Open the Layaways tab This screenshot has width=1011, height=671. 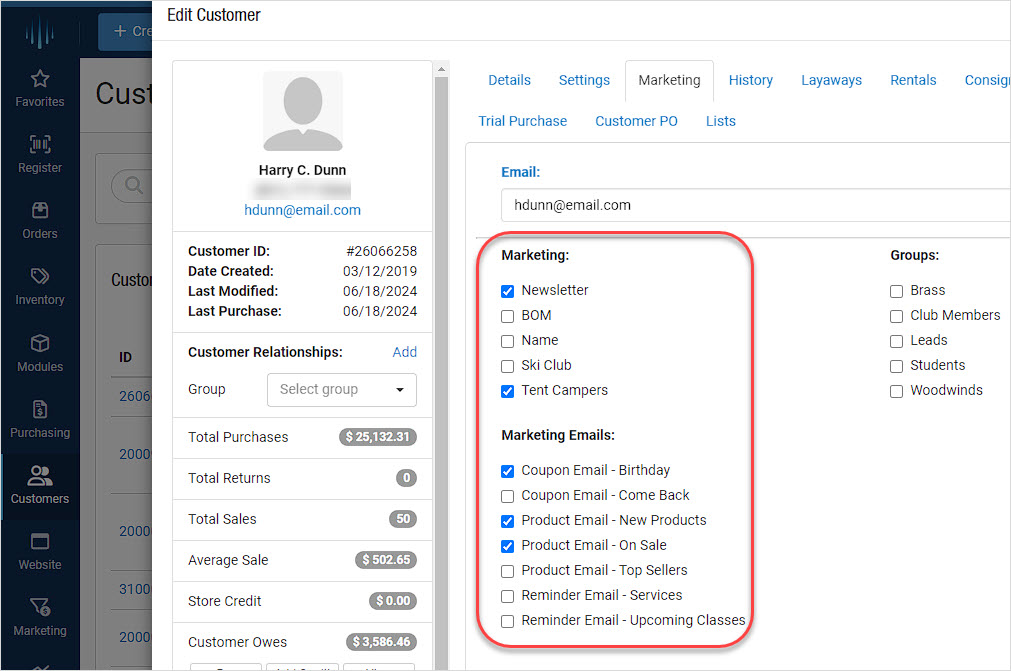click(x=831, y=80)
